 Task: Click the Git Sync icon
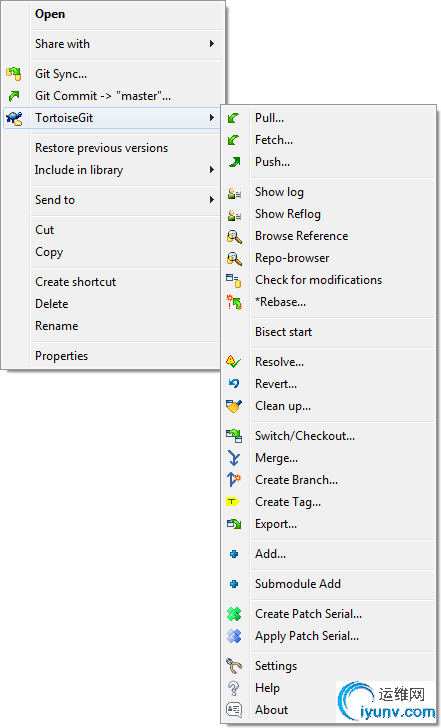[14, 73]
